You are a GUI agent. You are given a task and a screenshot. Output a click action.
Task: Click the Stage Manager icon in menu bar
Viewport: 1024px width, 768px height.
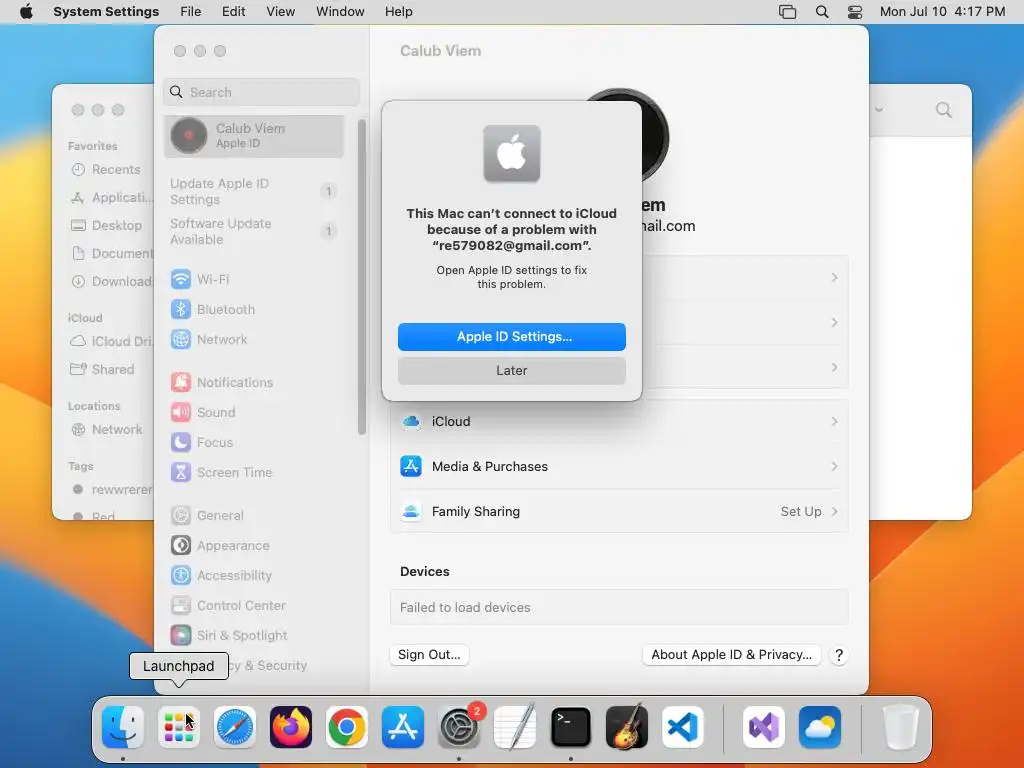coord(788,12)
